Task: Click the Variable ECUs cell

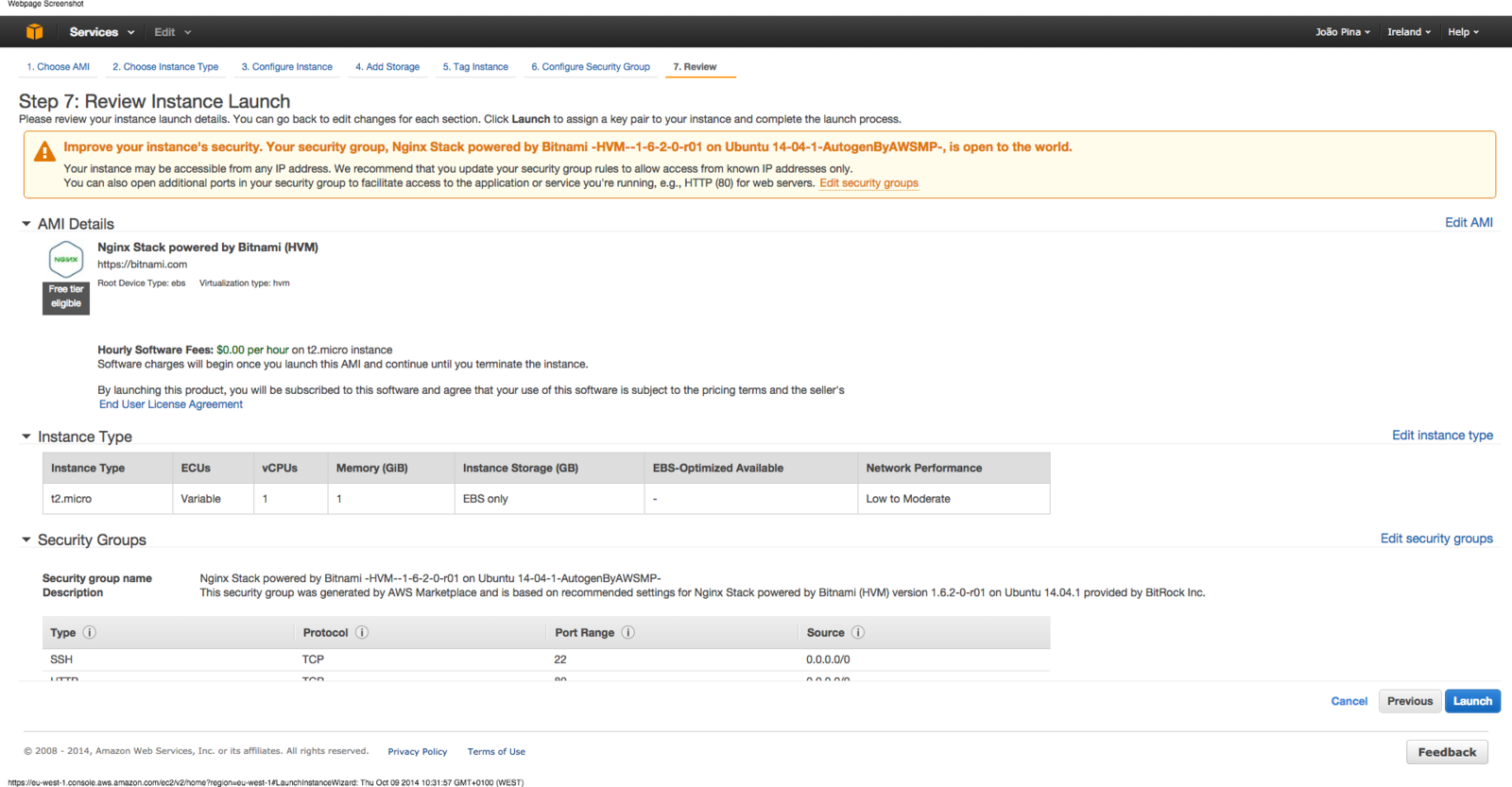Action: coord(214,499)
